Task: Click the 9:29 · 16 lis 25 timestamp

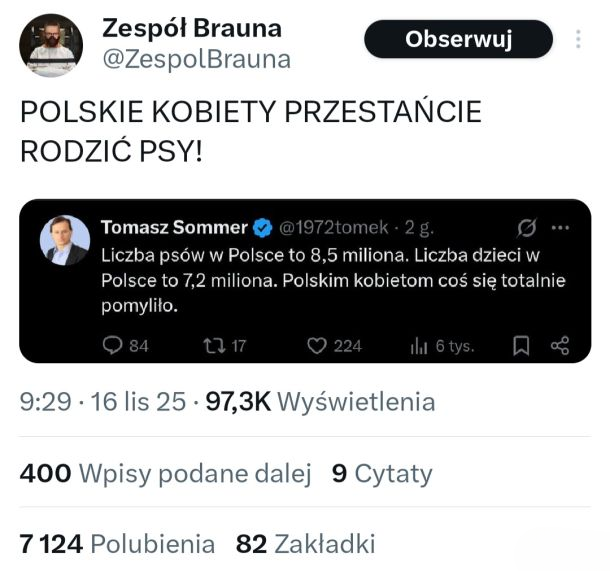Action: [x=103, y=402]
